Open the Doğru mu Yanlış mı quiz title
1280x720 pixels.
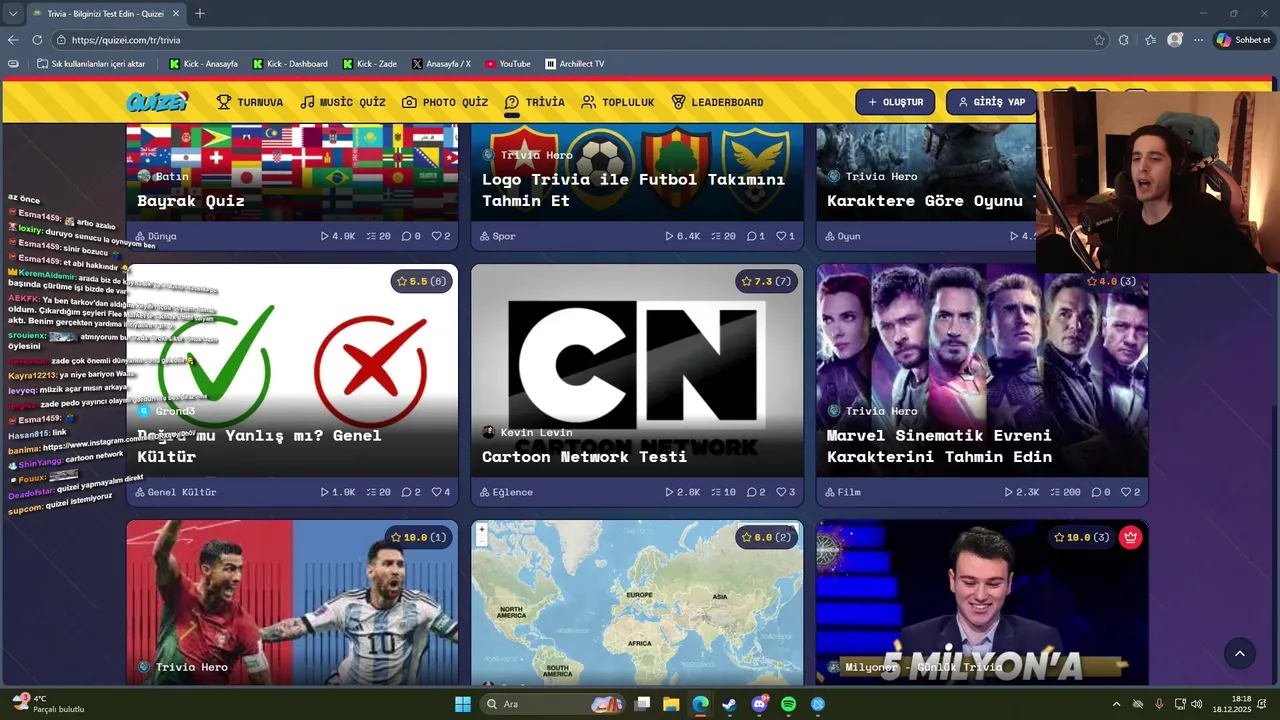tap(259, 446)
